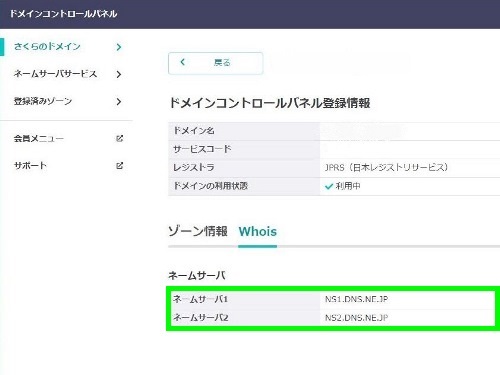Screen dimensions: 500x375
Task: Click the NS2.DNS.NE.JP value
Action: (356, 318)
